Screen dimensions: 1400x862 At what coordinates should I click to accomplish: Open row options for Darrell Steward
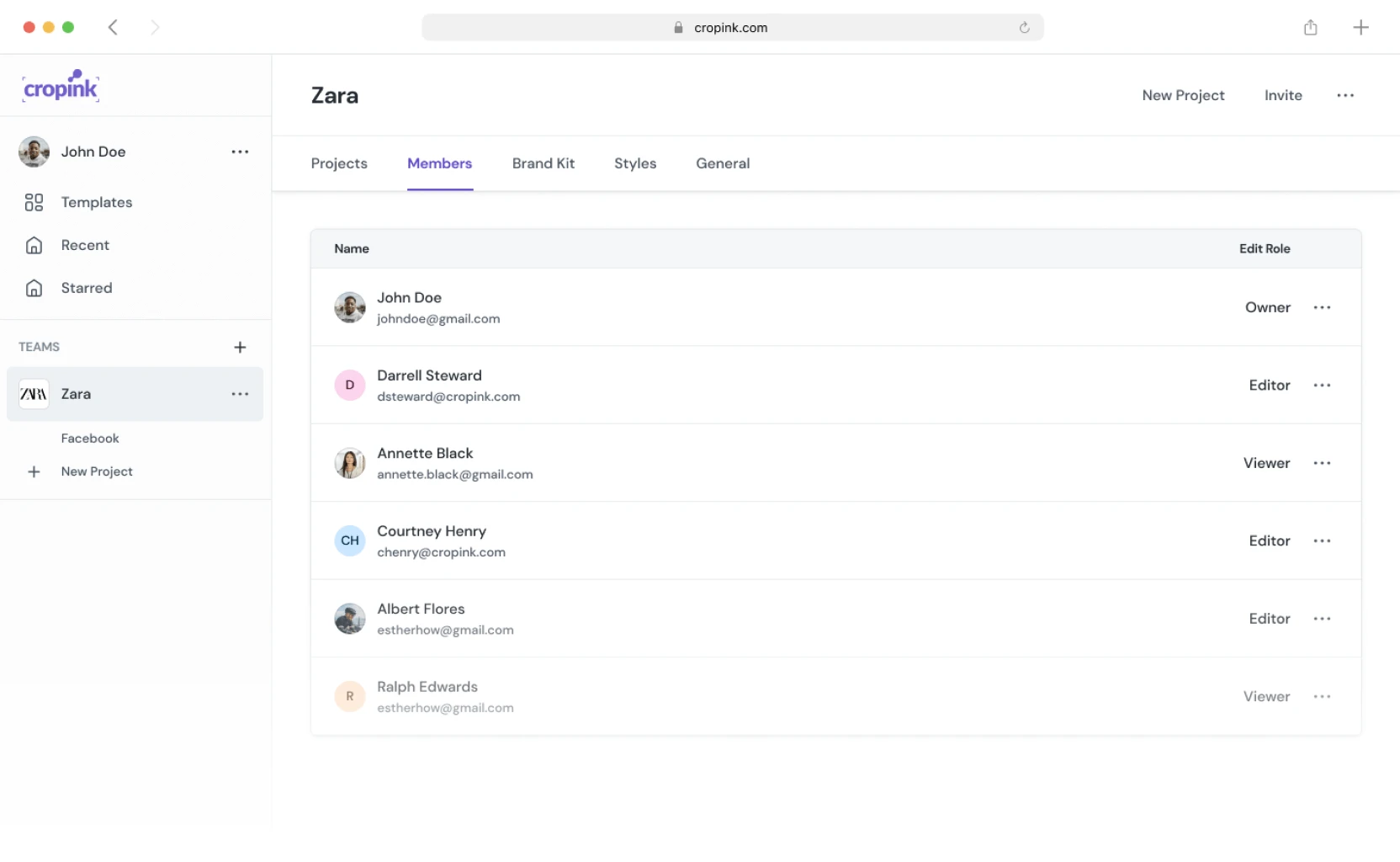pyautogui.click(x=1322, y=385)
